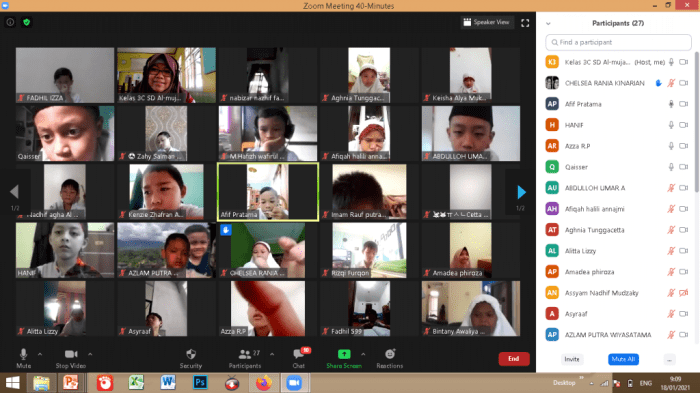The height and width of the screenshot is (393, 700).
Task: Unmute CHELSEA RANIA KINARIAN's microphone
Action: [x=671, y=83]
